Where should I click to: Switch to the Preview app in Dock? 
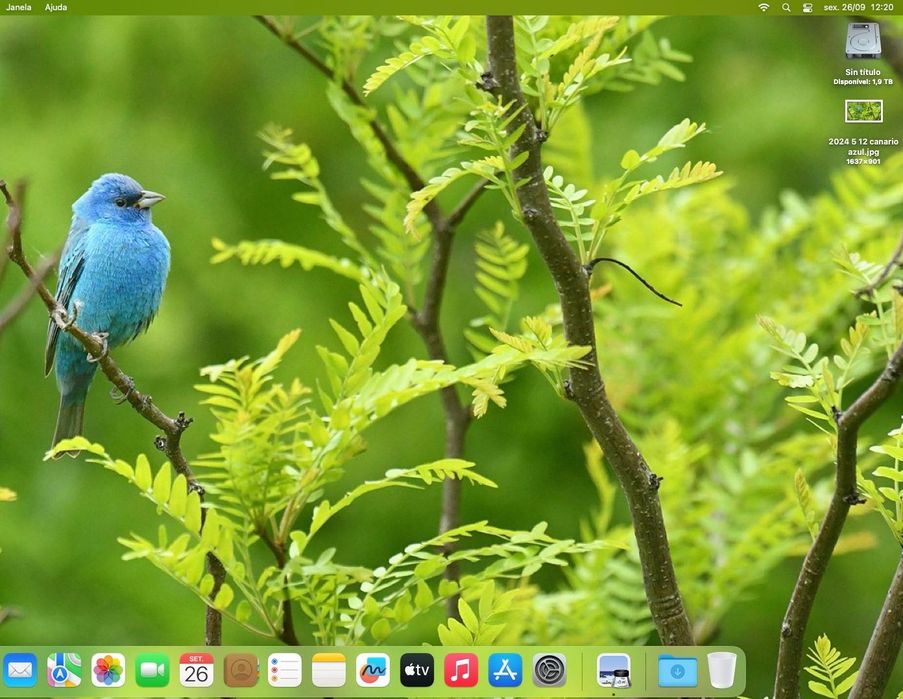point(613,670)
